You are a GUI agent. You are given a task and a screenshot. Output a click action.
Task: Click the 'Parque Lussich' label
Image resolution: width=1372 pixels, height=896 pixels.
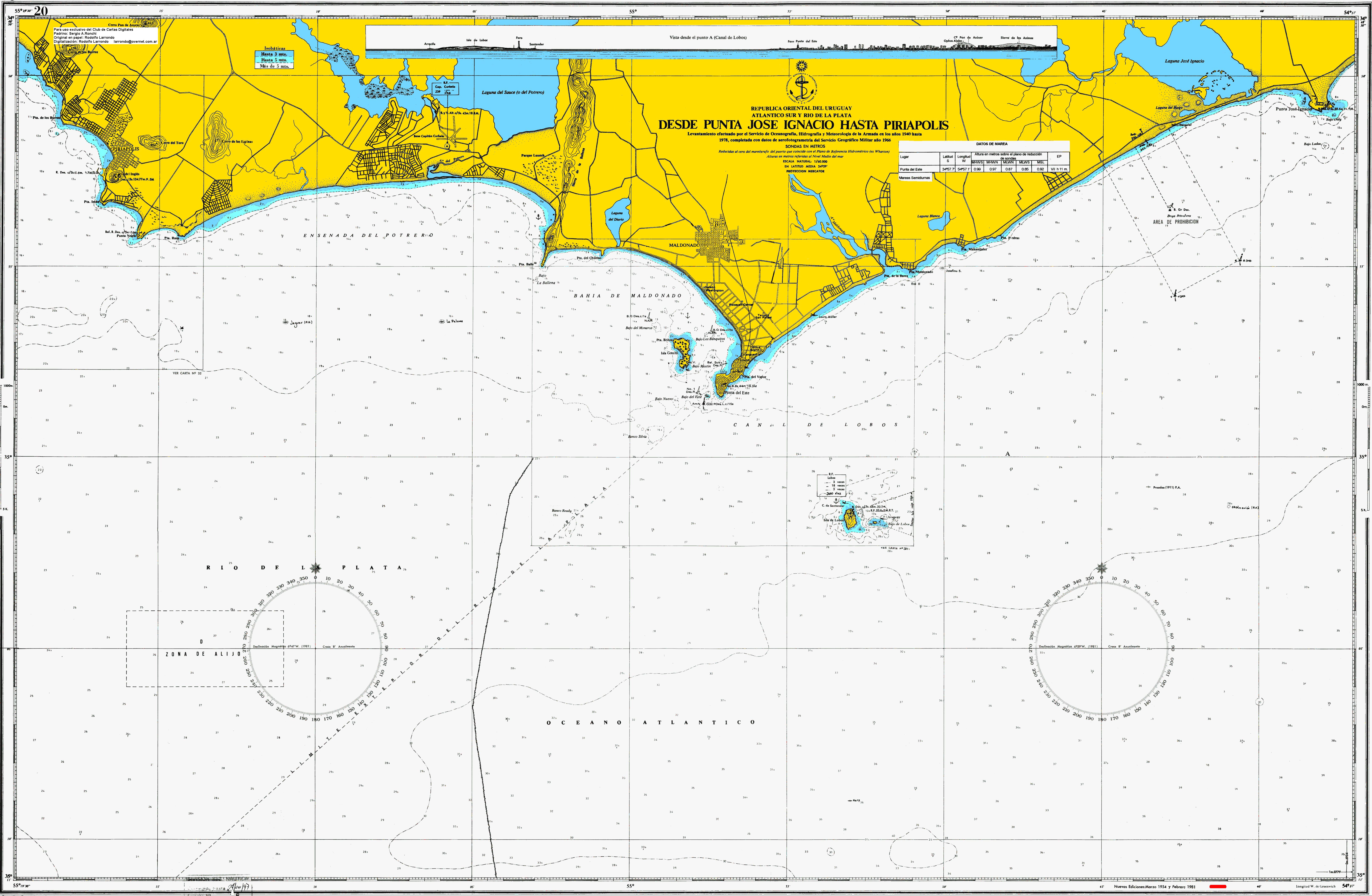point(533,156)
